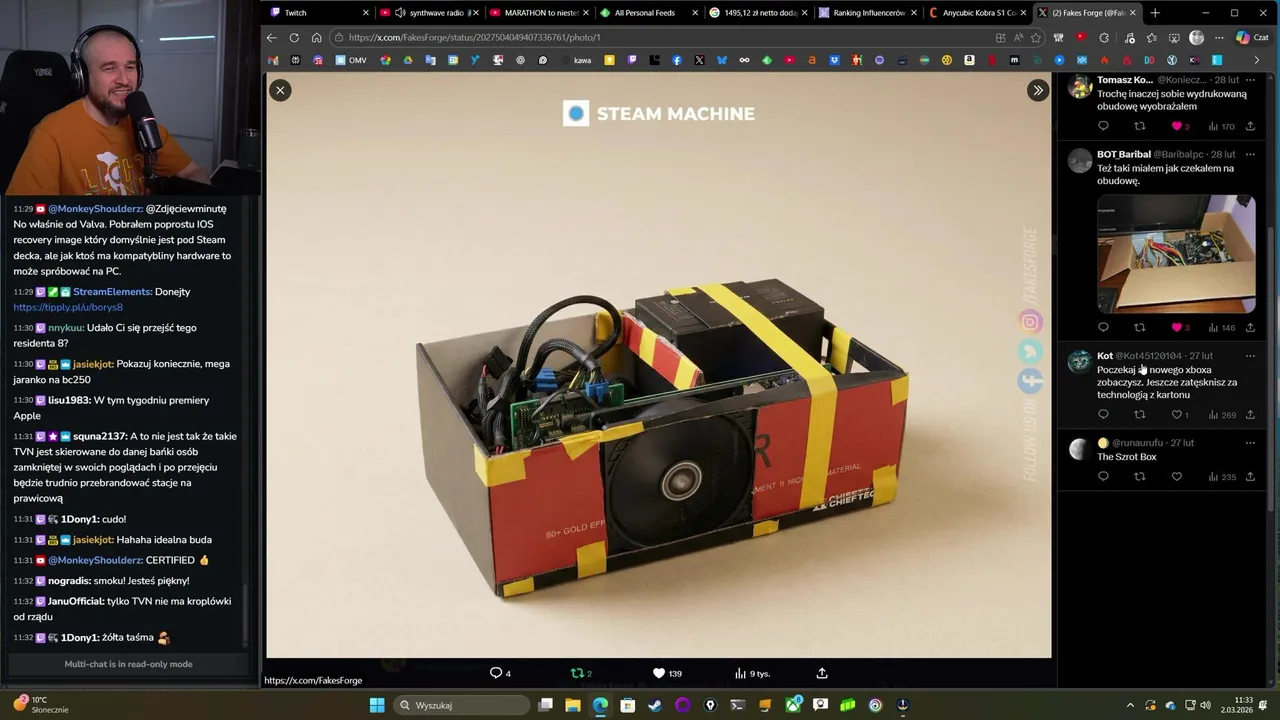Image resolution: width=1280 pixels, height=720 pixels.
Task: Repost Tomasz Ko... reply
Action: tap(1140, 126)
